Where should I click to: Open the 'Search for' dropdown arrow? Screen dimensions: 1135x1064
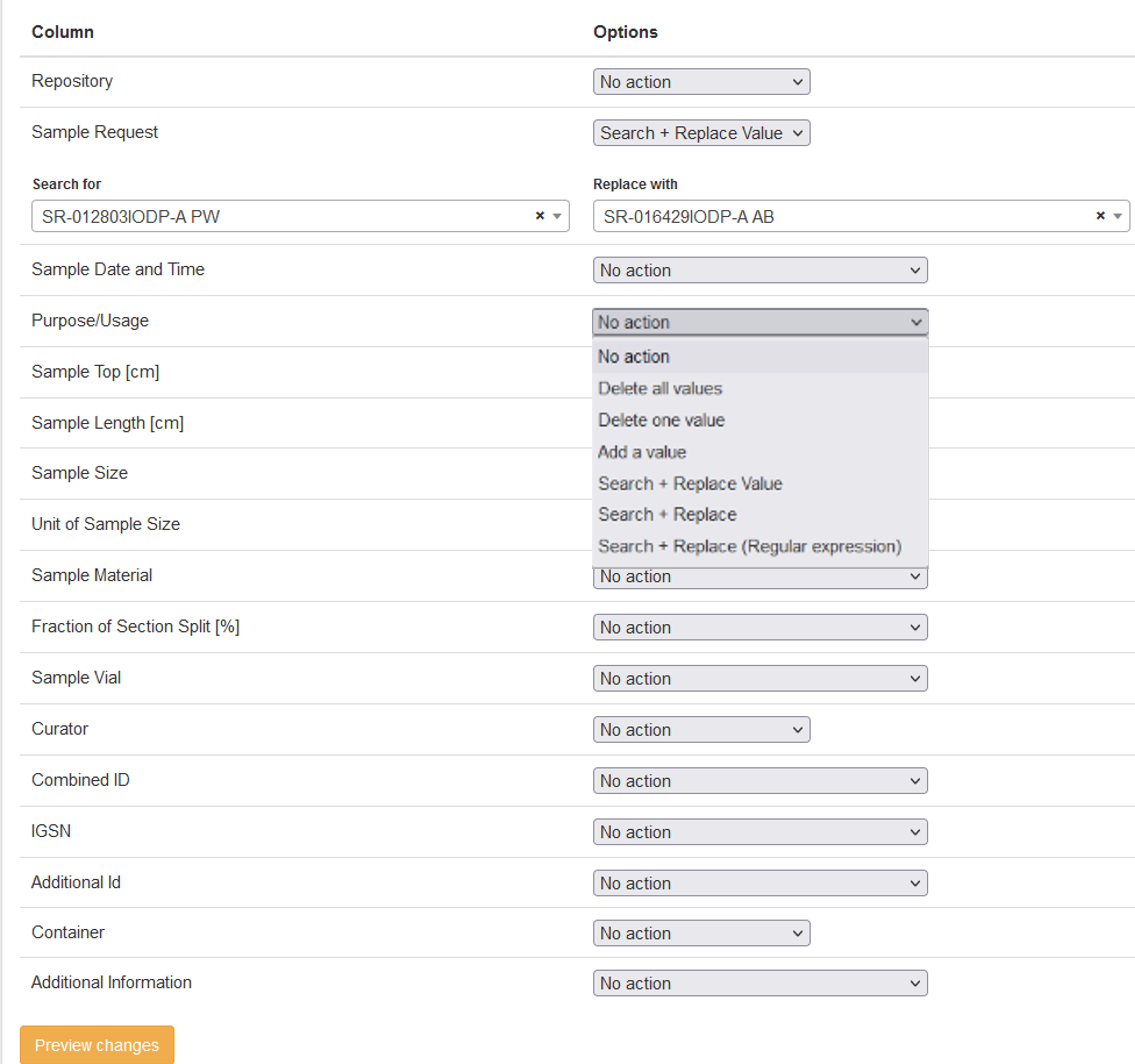(x=557, y=216)
